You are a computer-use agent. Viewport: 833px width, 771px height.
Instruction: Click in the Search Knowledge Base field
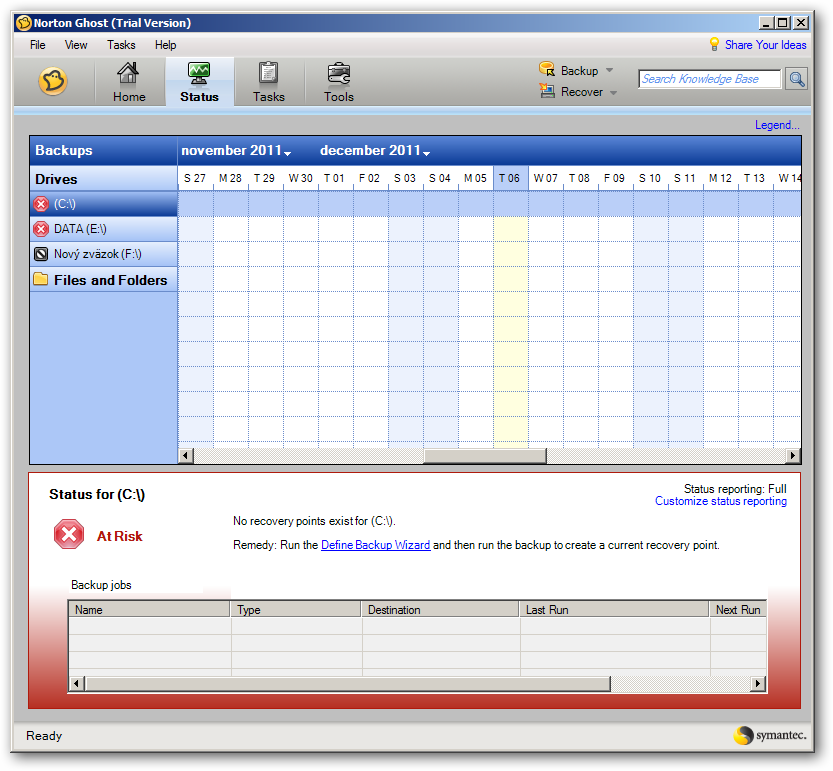pyautogui.click(x=710, y=79)
